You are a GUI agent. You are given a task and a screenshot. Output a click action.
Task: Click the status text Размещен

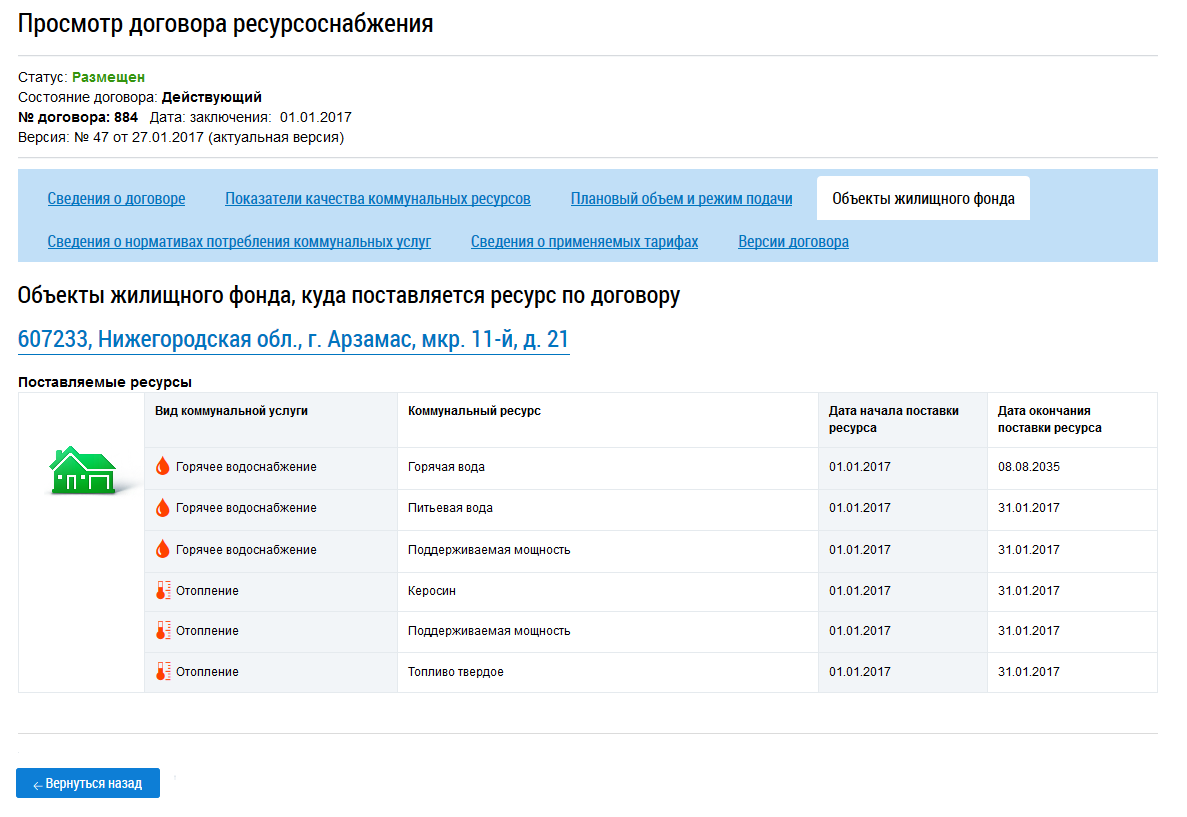[108, 77]
